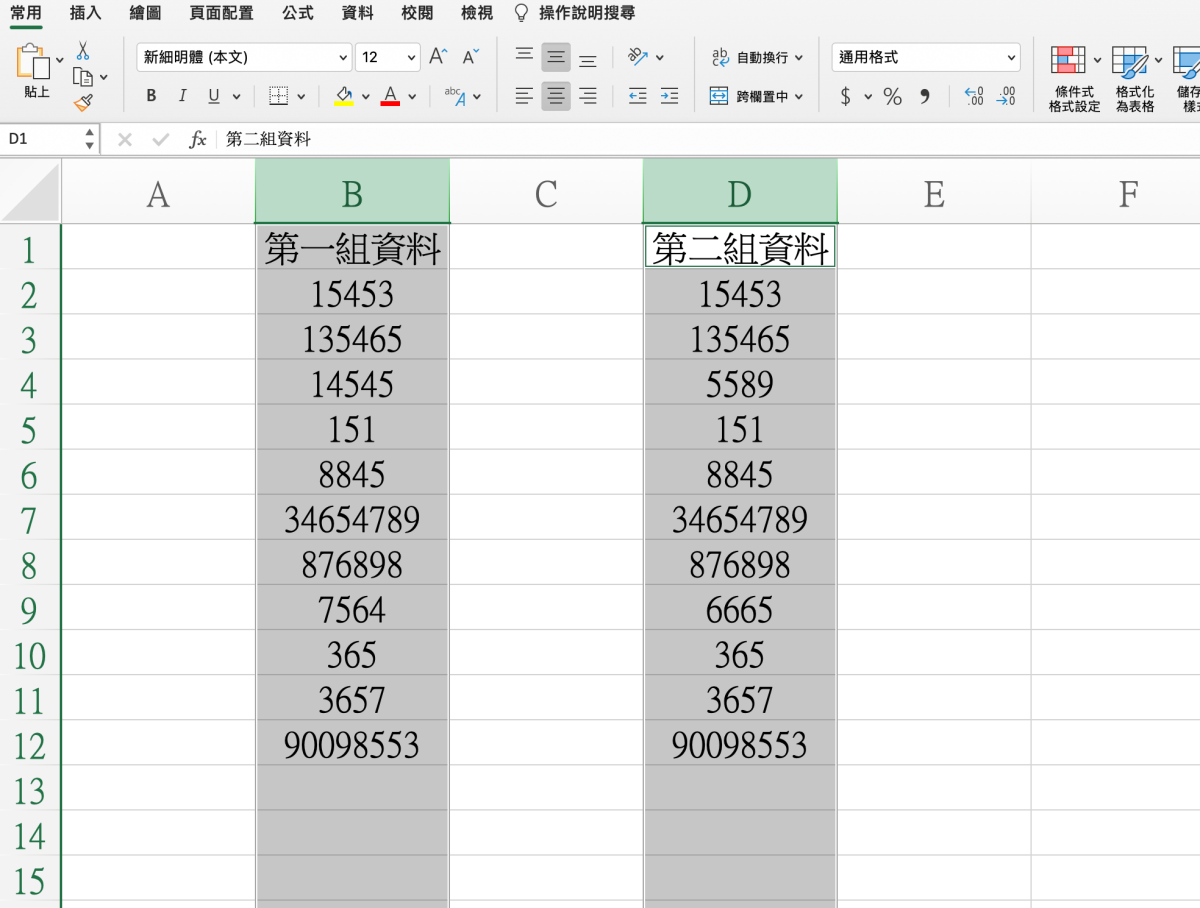Screen dimensions: 1200x908
Task: Toggle Italic formatting
Action: point(182,96)
